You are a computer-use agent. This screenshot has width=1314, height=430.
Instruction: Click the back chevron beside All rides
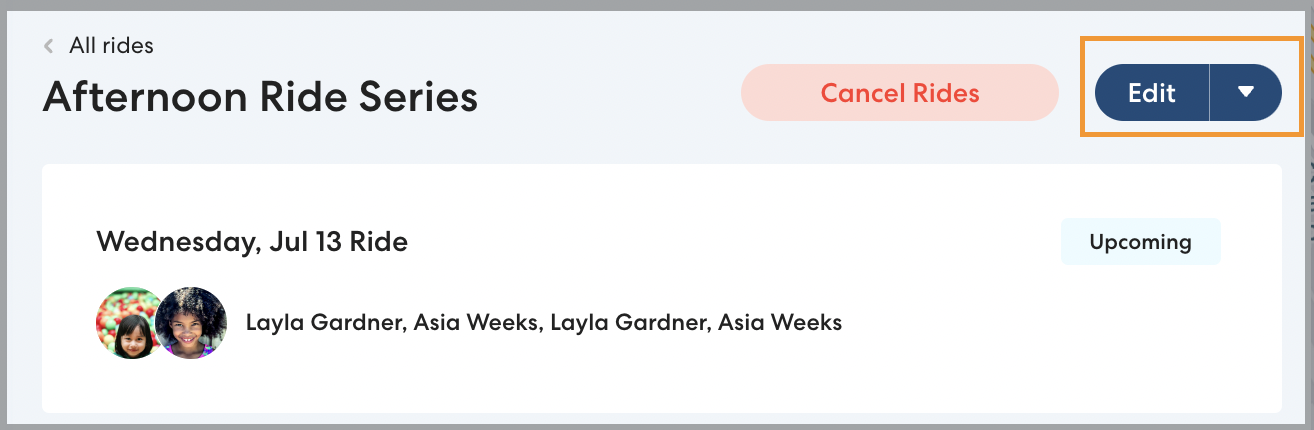(x=49, y=46)
